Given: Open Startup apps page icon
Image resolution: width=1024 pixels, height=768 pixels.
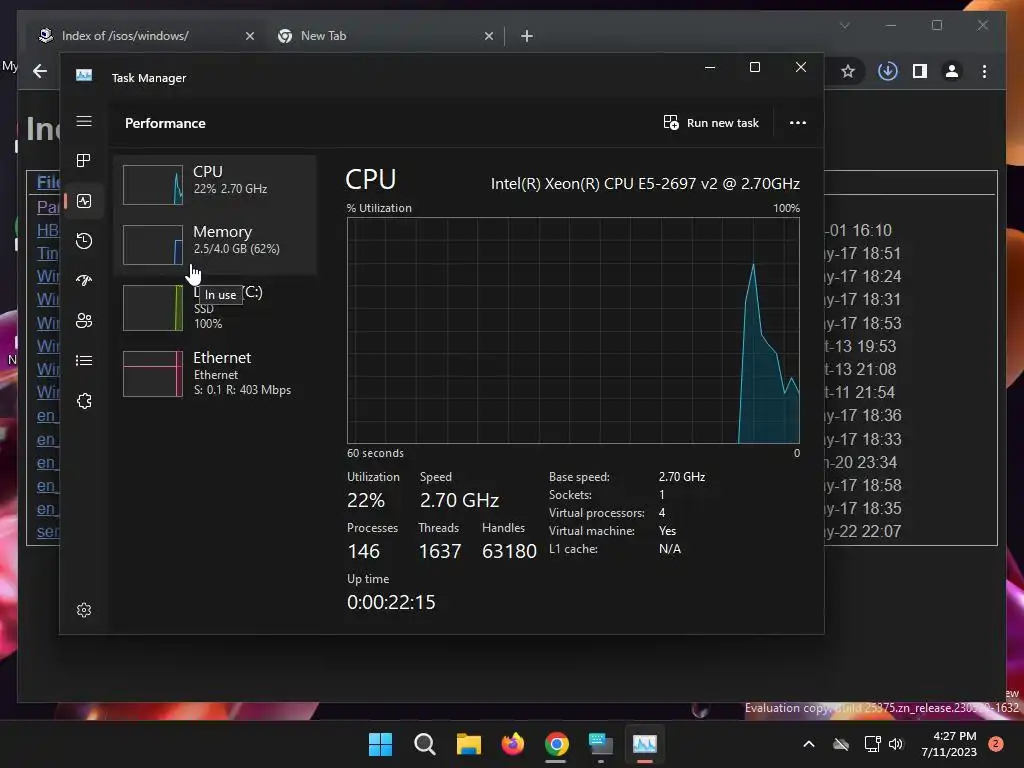Looking at the screenshot, I should [84, 281].
